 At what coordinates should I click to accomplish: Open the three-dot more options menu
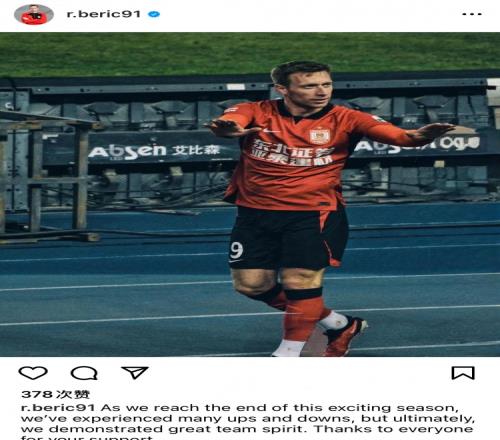point(472,14)
